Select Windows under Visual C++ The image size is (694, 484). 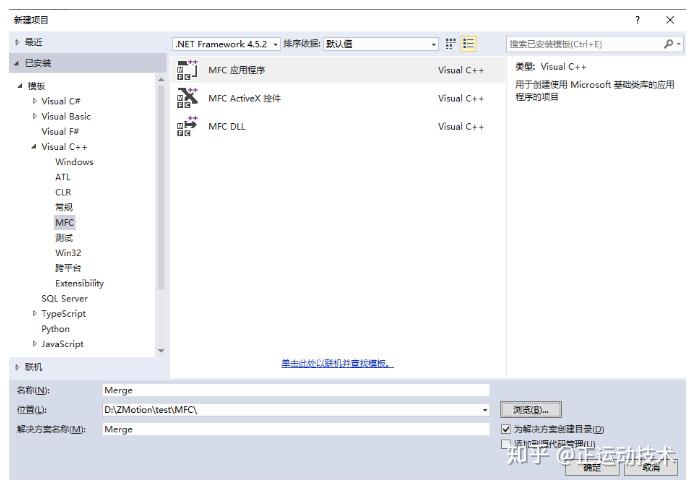point(74,162)
